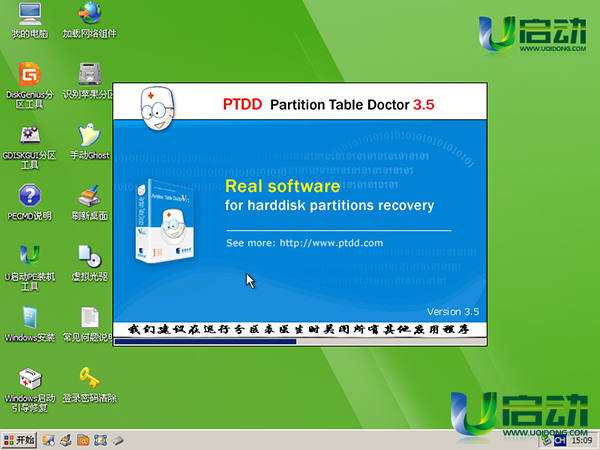Click the gray drive quick launch icon
The image size is (600, 450).
click(117, 441)
